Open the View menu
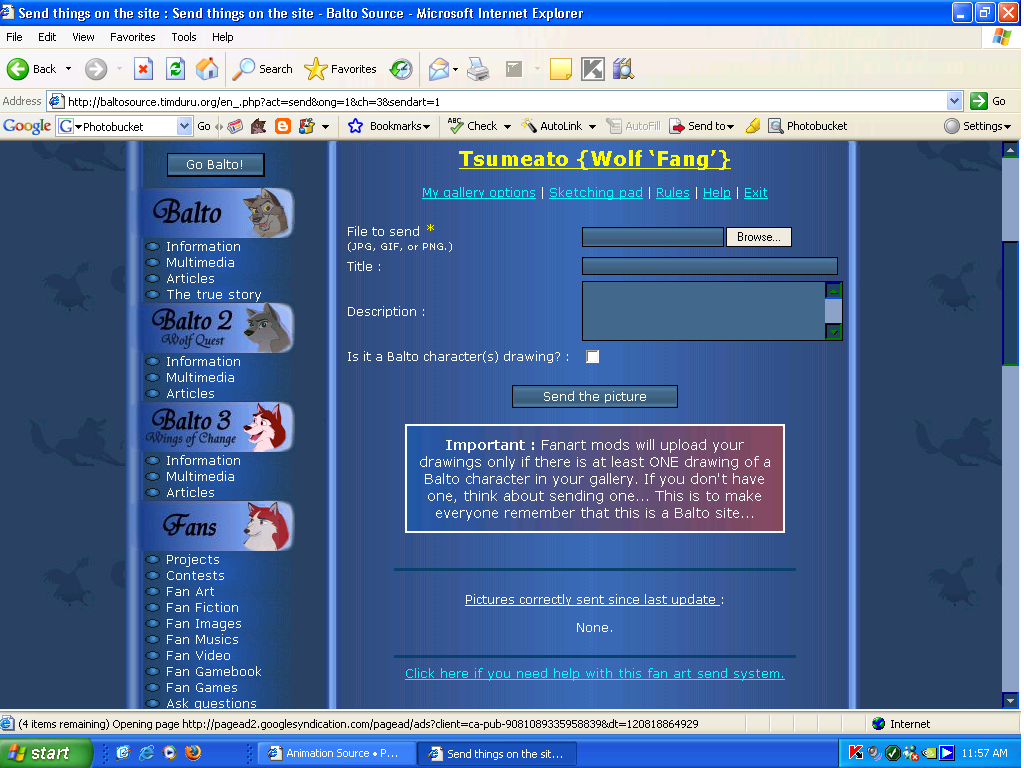The image size is (1024, 768). point(83,37)
